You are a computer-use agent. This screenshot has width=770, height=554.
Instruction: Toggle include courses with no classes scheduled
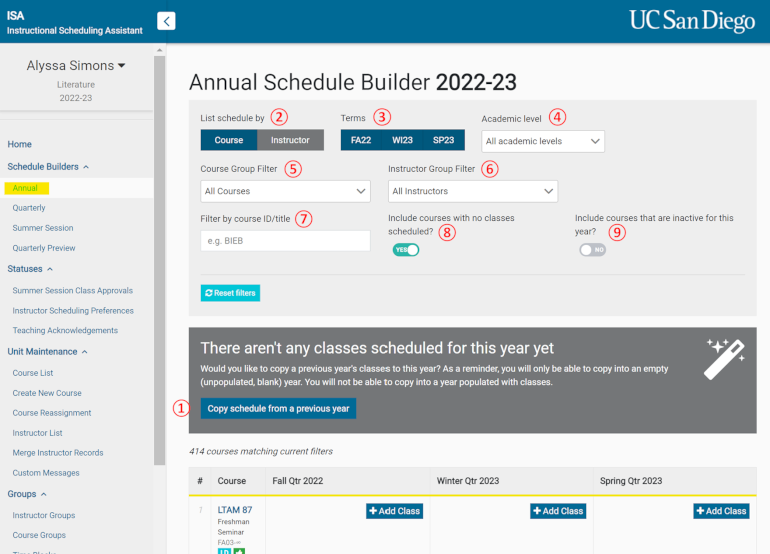[405, 249]
